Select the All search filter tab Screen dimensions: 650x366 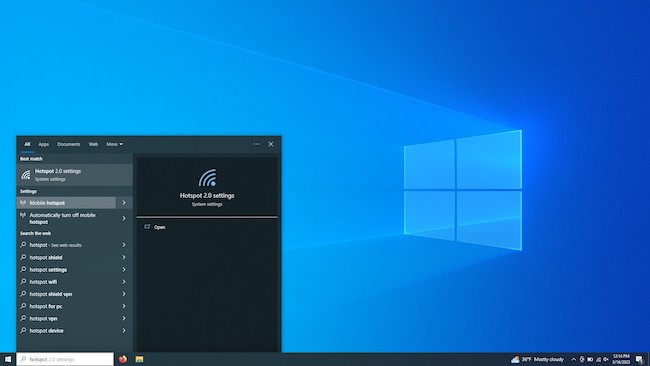(27, 144)
